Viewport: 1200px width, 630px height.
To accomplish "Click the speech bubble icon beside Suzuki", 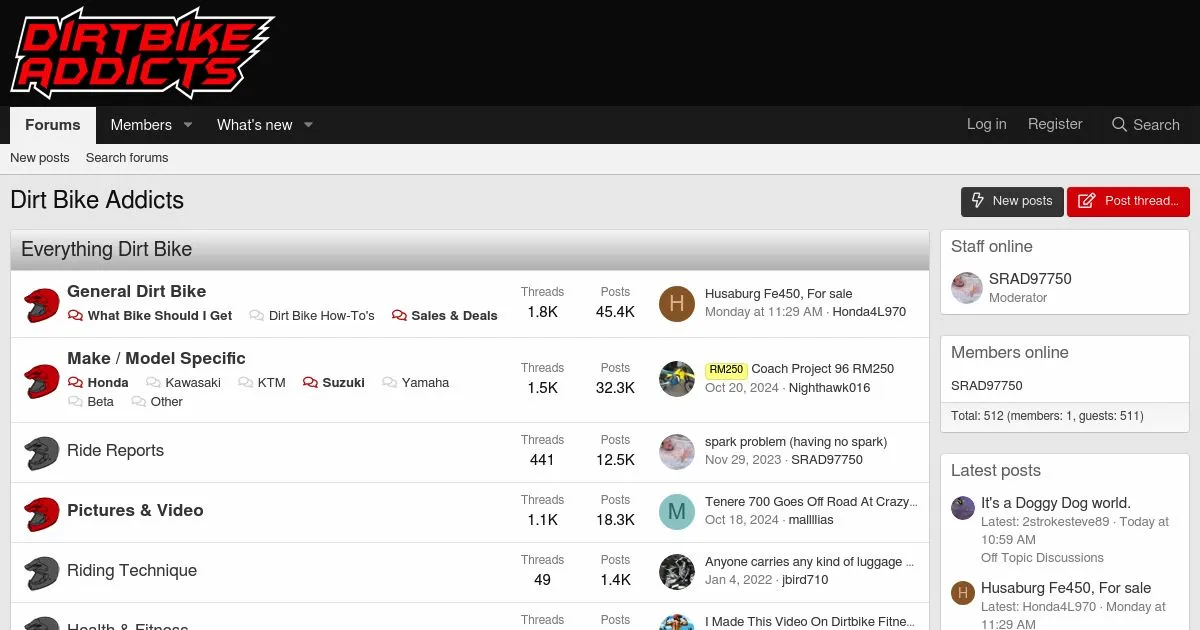I will pos(310,382).
